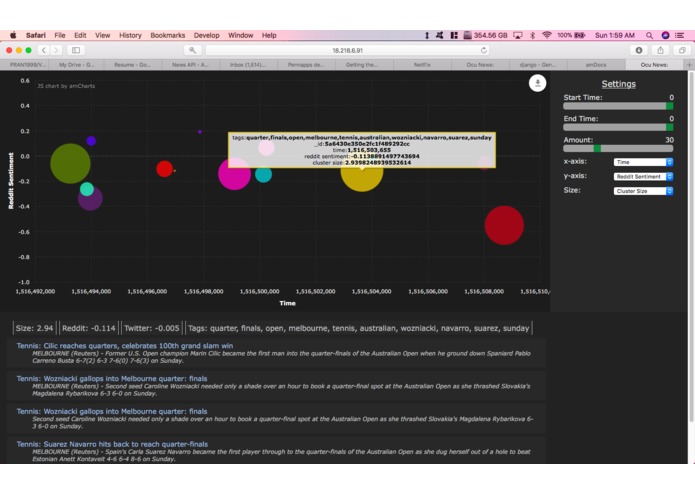Select the large dark red bubble
Screen dimensions: 695x494
[504, 225]
